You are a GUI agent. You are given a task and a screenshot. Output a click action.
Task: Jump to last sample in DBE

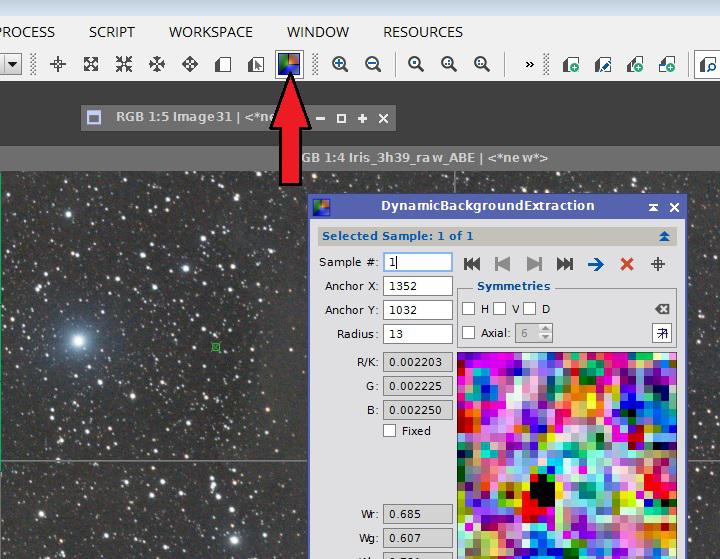point(565,264)
